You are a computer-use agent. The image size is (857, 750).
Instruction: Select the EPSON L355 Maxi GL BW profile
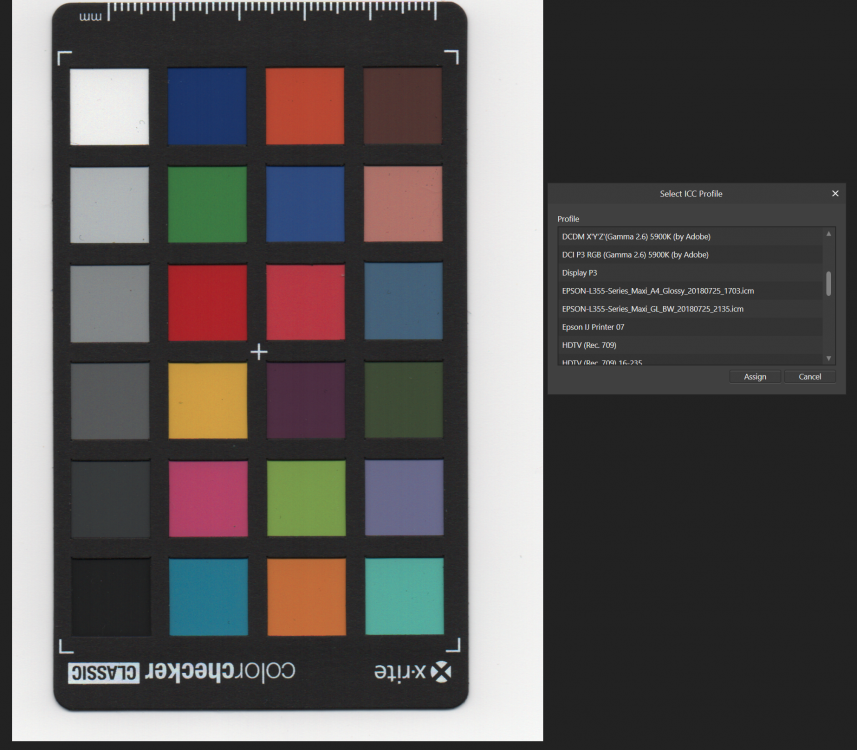[652, 309]
